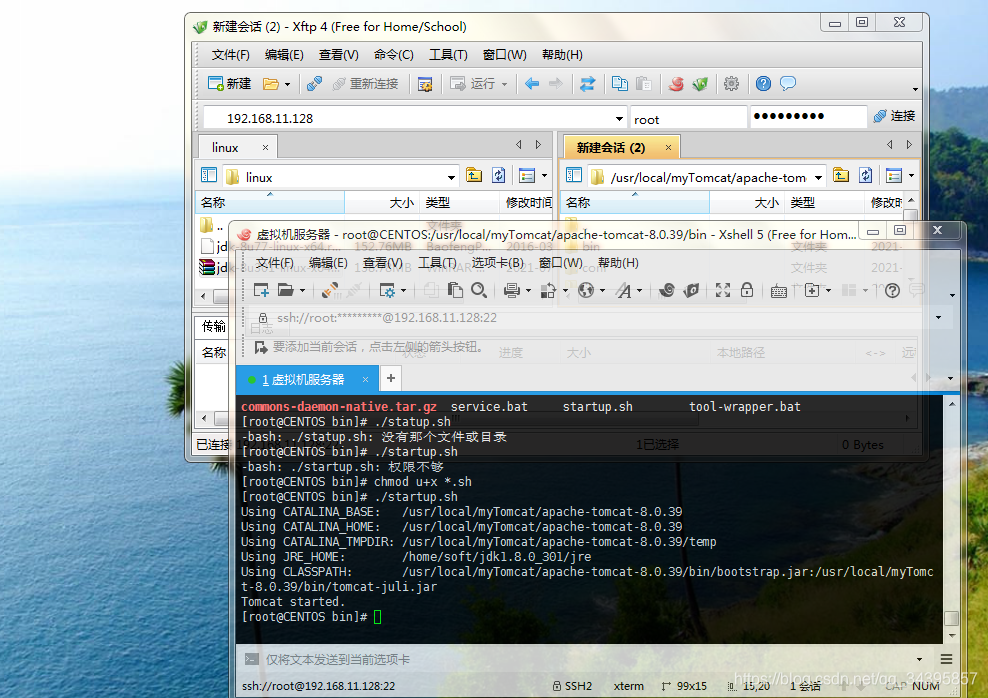This screenshot has height=698, width=988.
Task: Click the Xshell Help question mark icon
Action: tap(892, 290)
